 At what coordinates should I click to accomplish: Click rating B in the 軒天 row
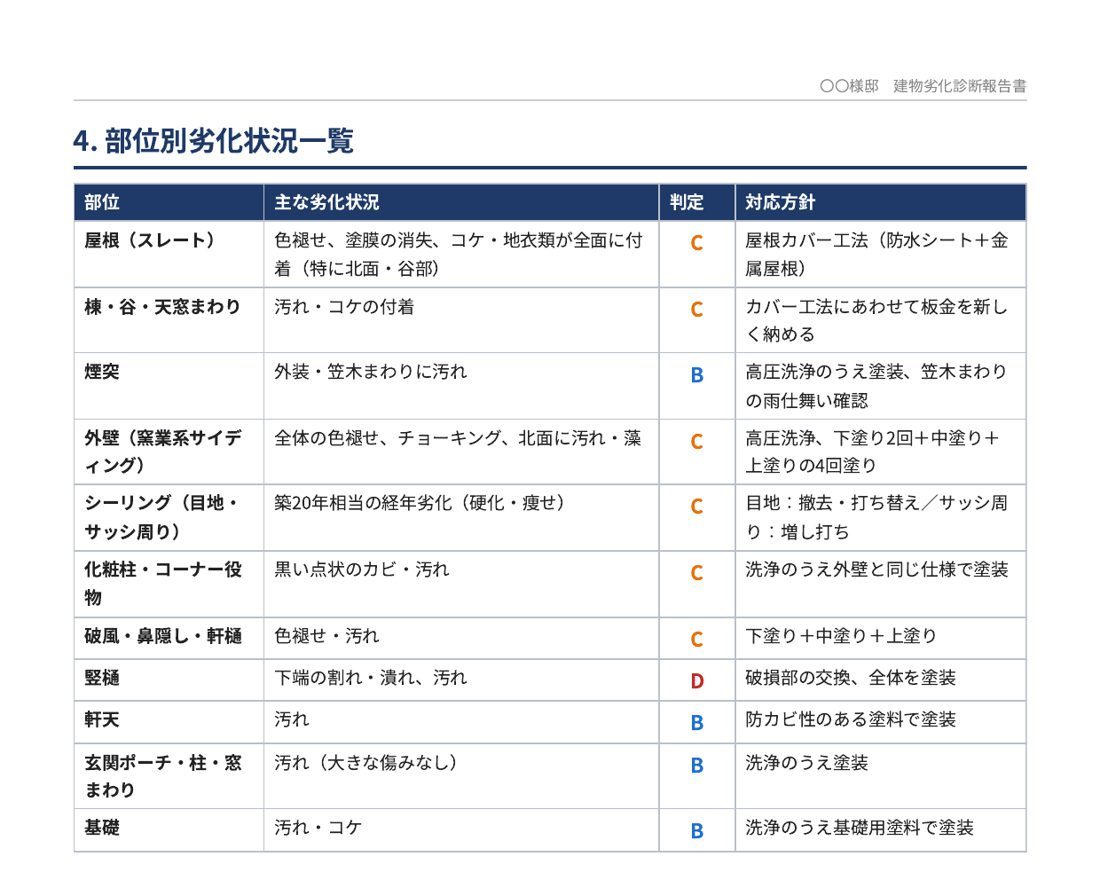697,723
